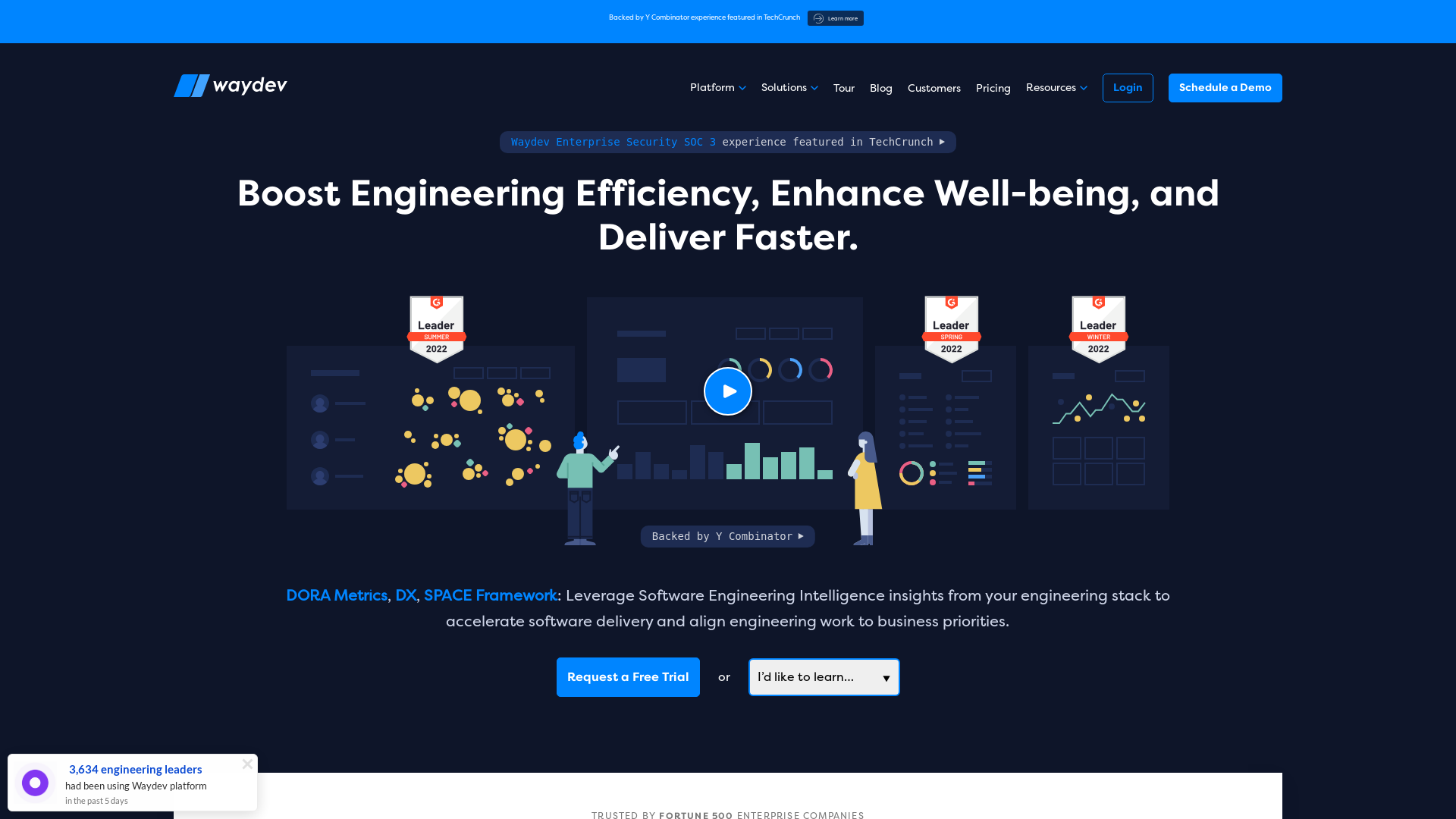
Task: Expand the Resources dropdown menu
Action: (1057, 87)
